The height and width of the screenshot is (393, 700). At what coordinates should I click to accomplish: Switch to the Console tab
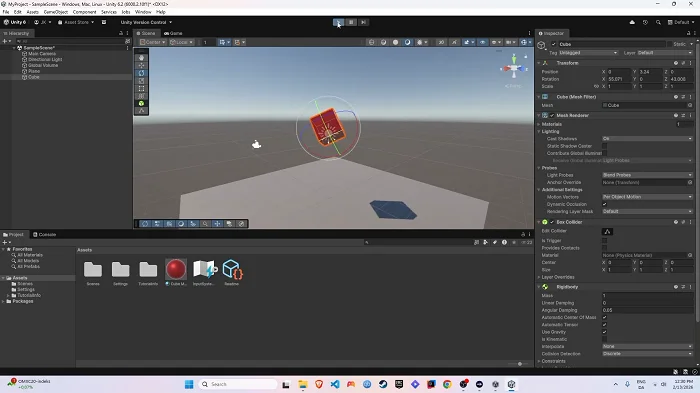tap(44, 234)
